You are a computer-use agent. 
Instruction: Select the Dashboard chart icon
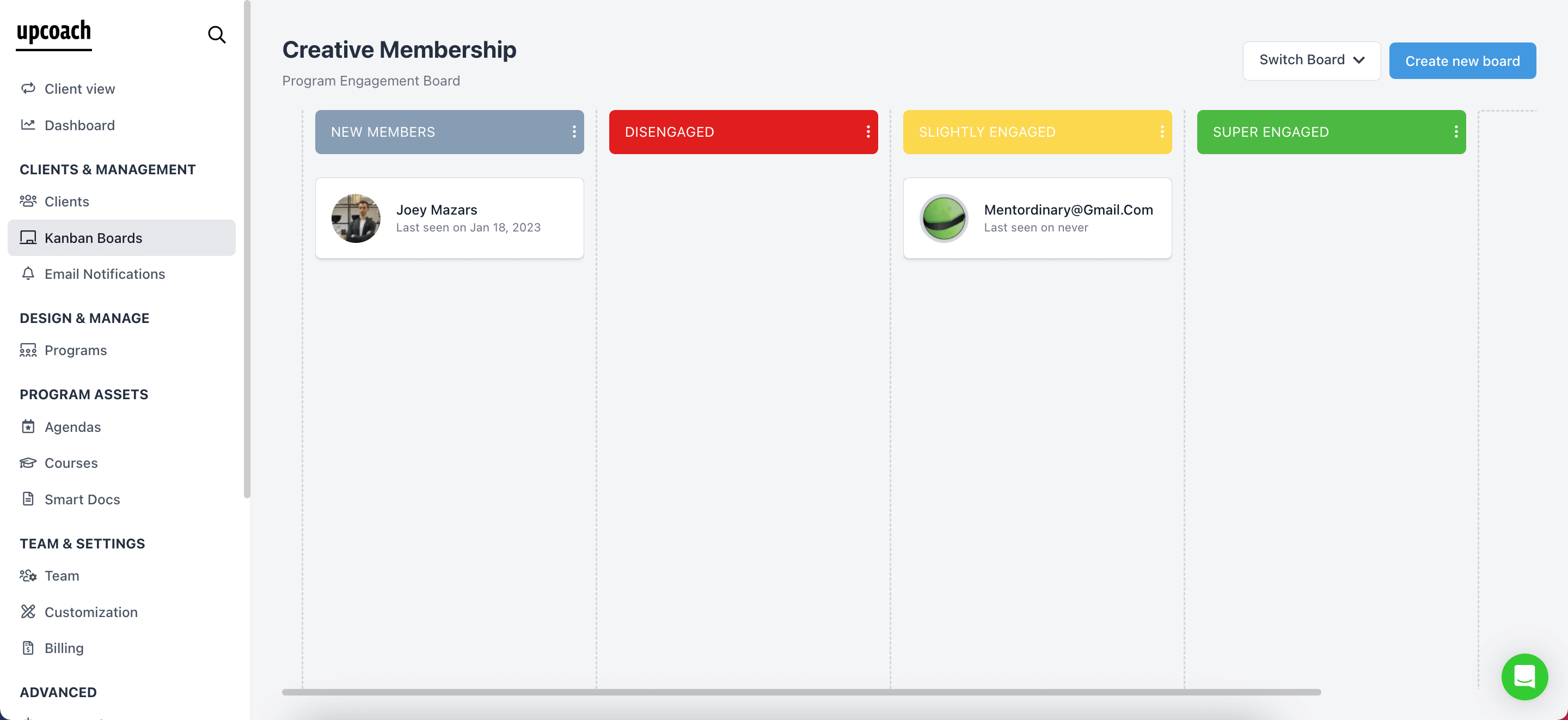click(x=29, y=124)
